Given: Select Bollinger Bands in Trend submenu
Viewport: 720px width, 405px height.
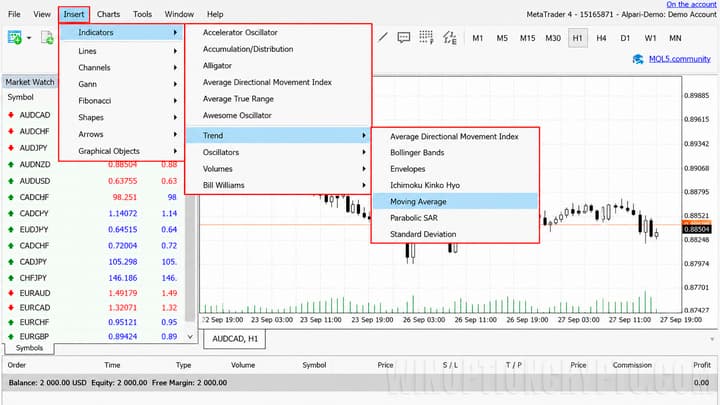Looking at the screenshot, I should [x=455, y=152].
